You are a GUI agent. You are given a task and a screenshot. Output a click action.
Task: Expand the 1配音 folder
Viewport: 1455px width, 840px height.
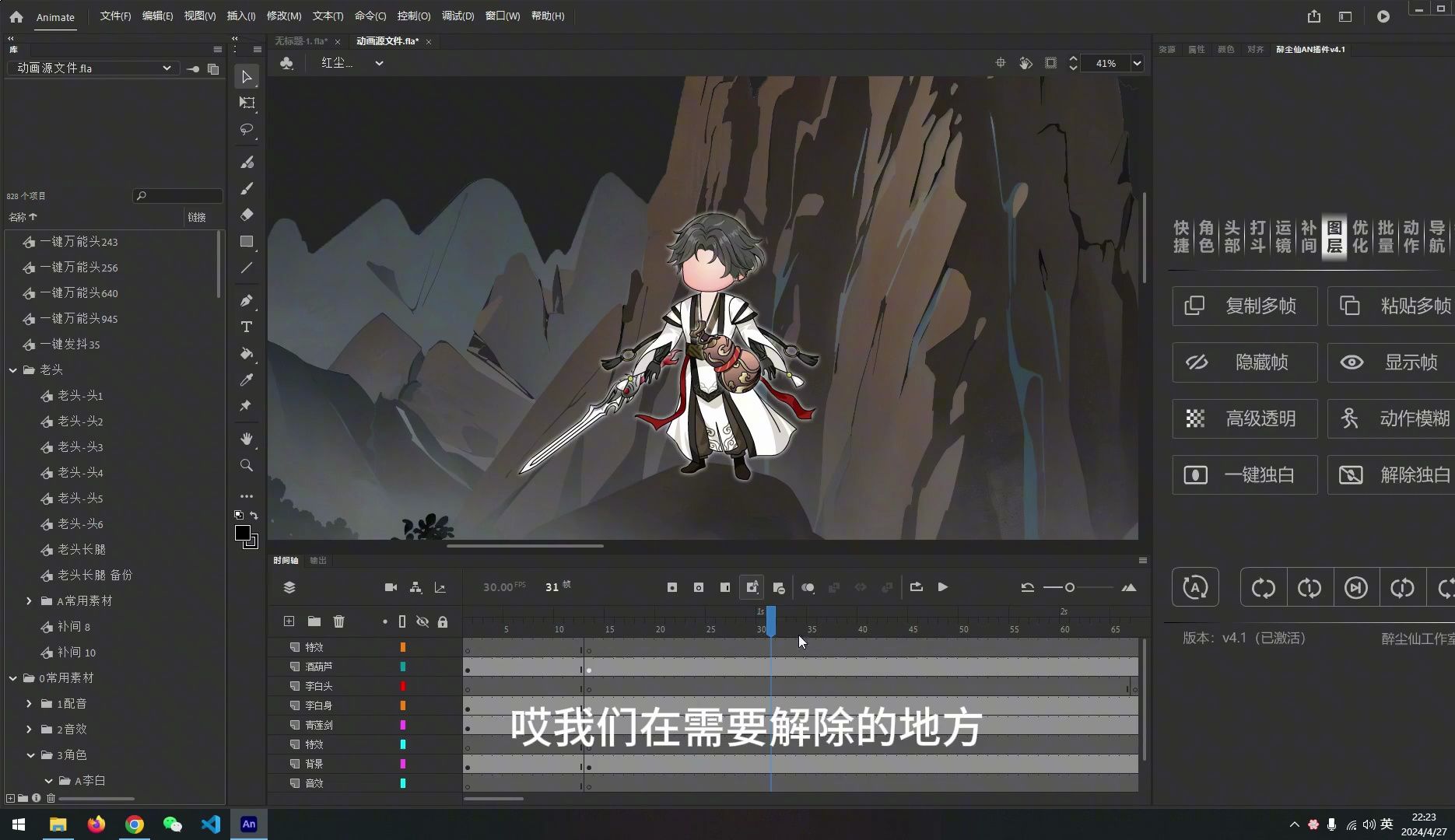click(29, 704)
